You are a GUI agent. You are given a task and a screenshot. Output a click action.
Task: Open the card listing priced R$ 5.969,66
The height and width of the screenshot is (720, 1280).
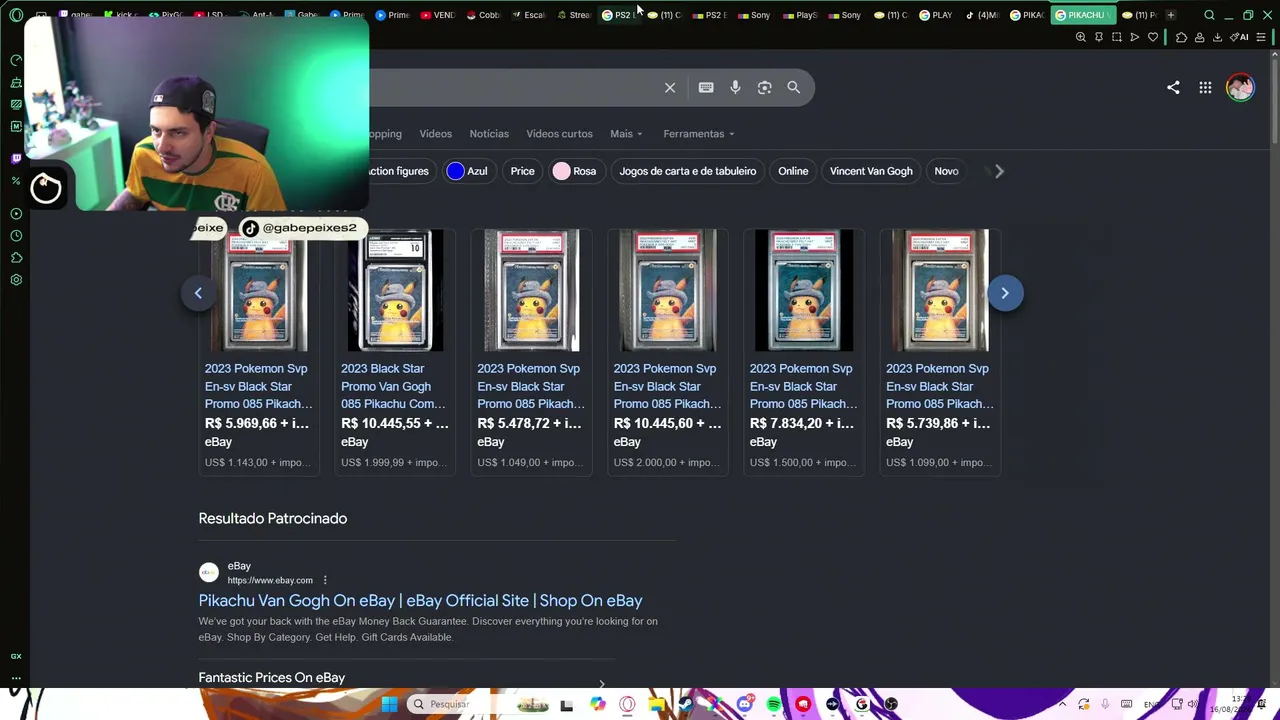click(x=258, y=351)
